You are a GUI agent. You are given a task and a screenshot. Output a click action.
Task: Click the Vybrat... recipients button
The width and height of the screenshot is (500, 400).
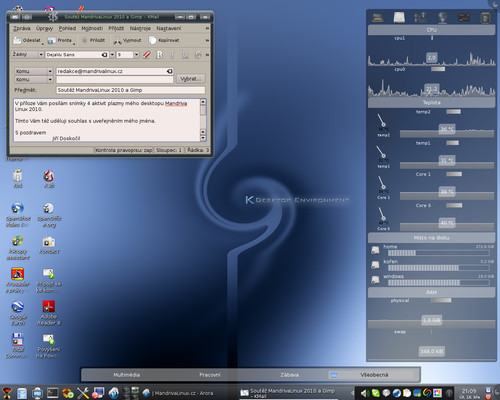coord(191,79)
